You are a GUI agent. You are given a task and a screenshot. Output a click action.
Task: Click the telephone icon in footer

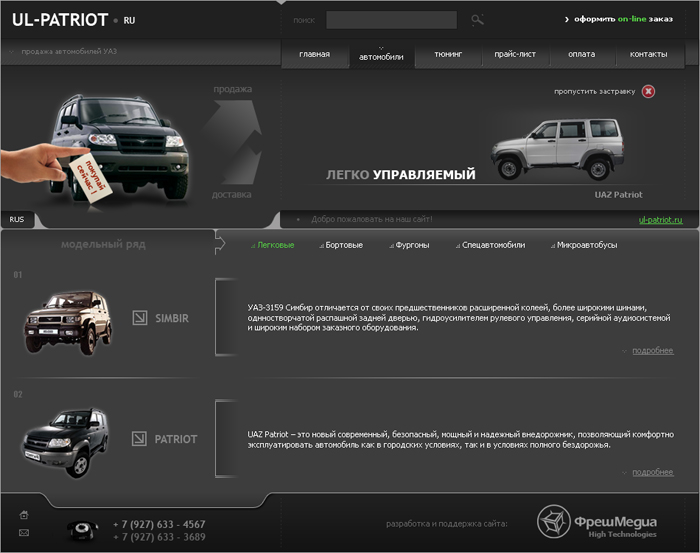point(83,530)
